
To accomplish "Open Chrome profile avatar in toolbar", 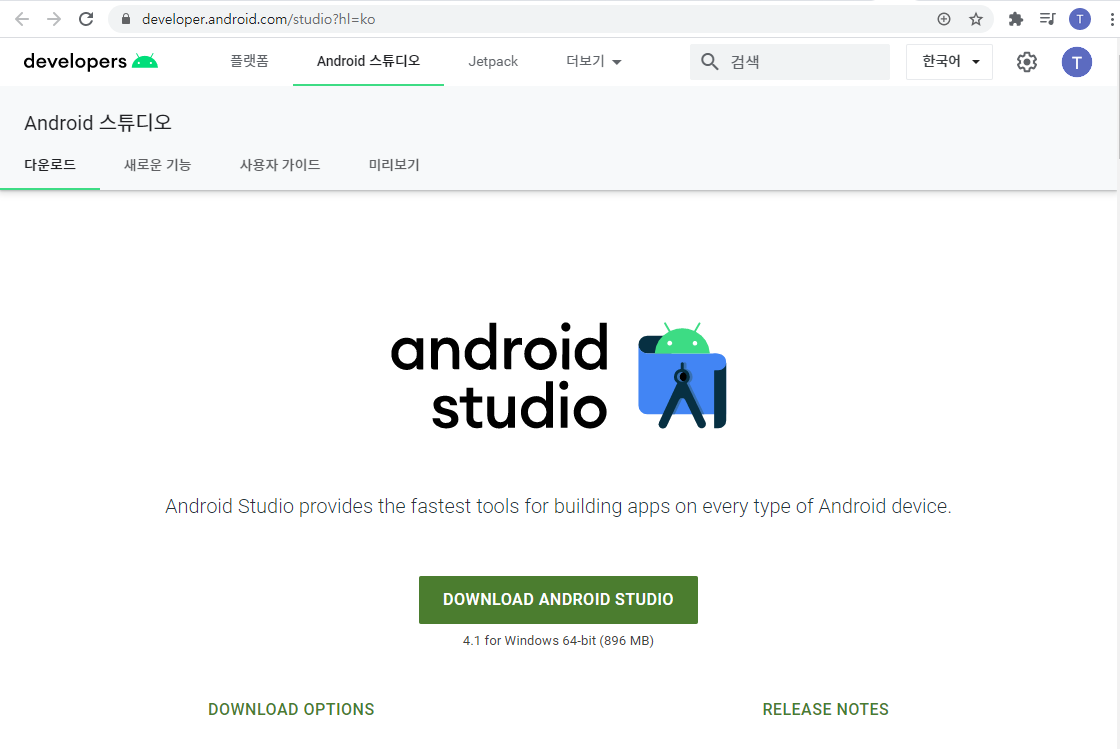I will 1079,19.
